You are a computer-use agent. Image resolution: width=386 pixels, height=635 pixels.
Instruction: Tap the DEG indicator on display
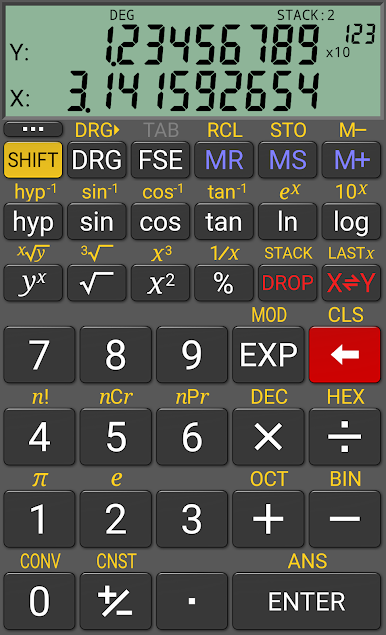tap(122, 15)
